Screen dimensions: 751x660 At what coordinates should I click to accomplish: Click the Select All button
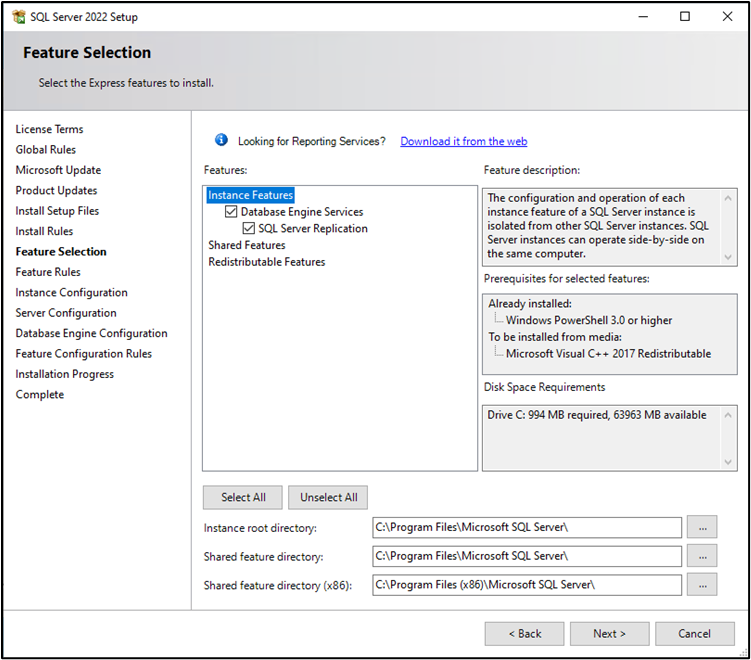tap(243, 498)
